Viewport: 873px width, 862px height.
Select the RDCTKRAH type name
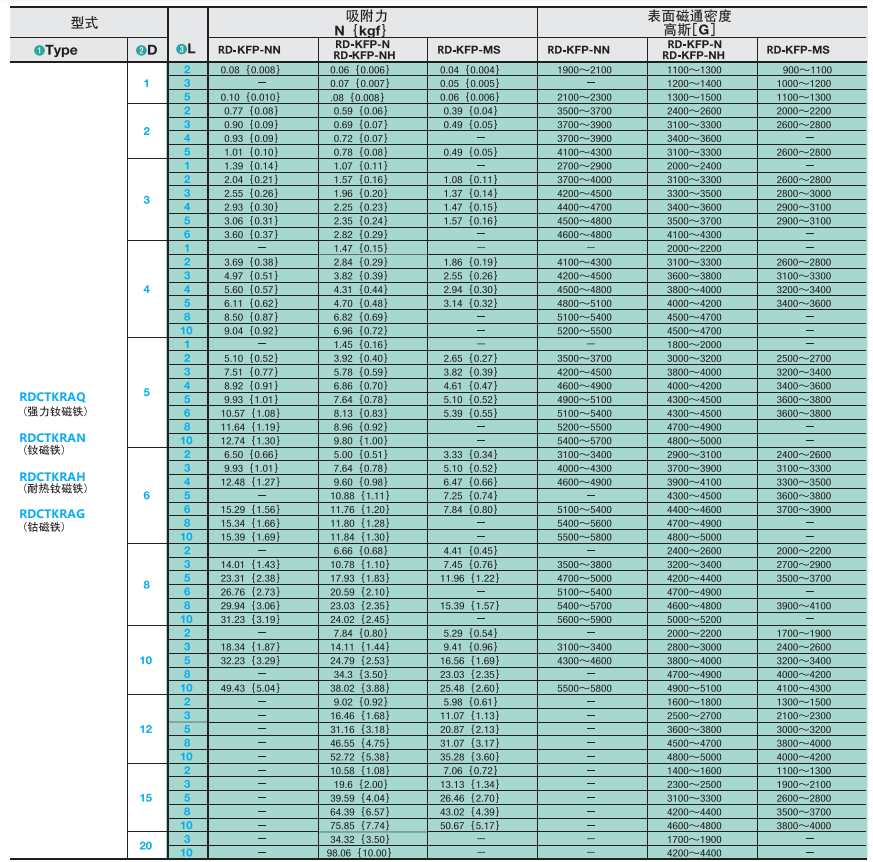coord(52,476)
